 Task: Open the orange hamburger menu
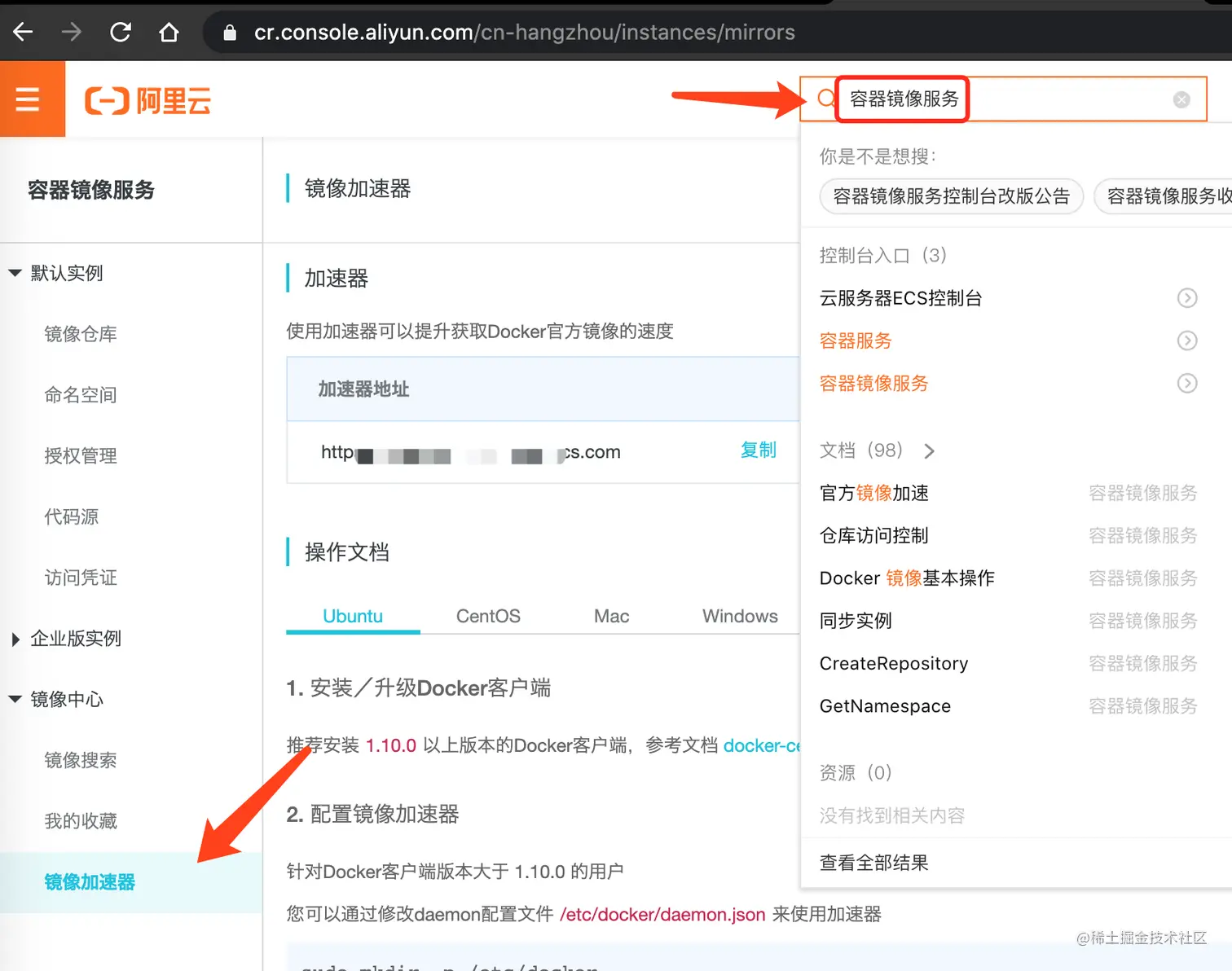28,99
